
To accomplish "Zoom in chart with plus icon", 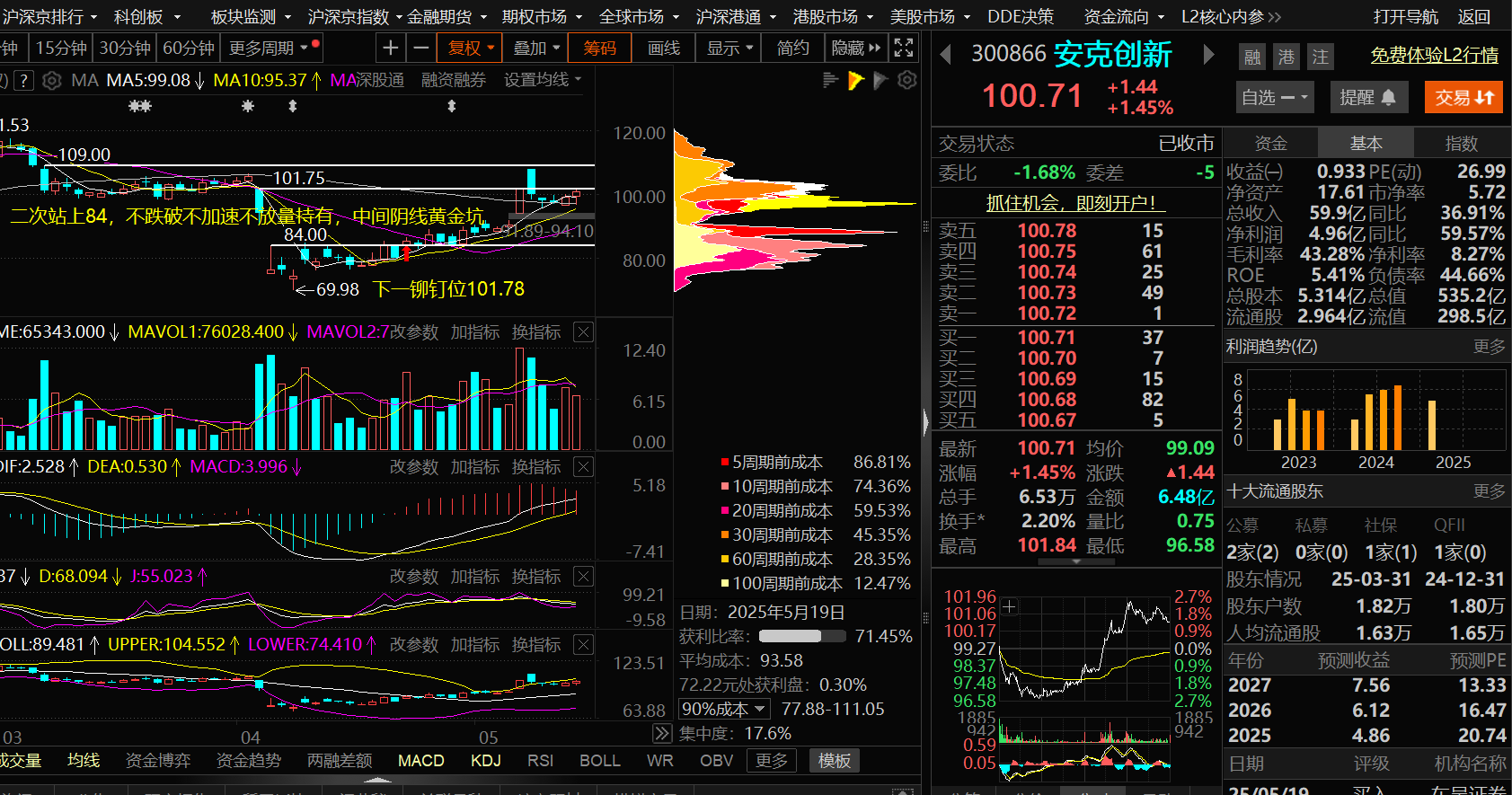I will coord(390,48).
